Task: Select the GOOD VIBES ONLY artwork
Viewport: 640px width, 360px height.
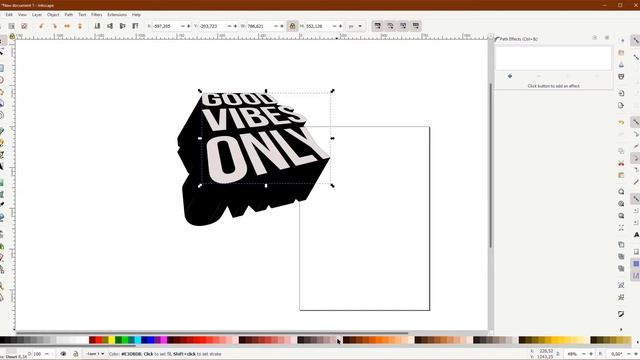Action: [253, 159]
